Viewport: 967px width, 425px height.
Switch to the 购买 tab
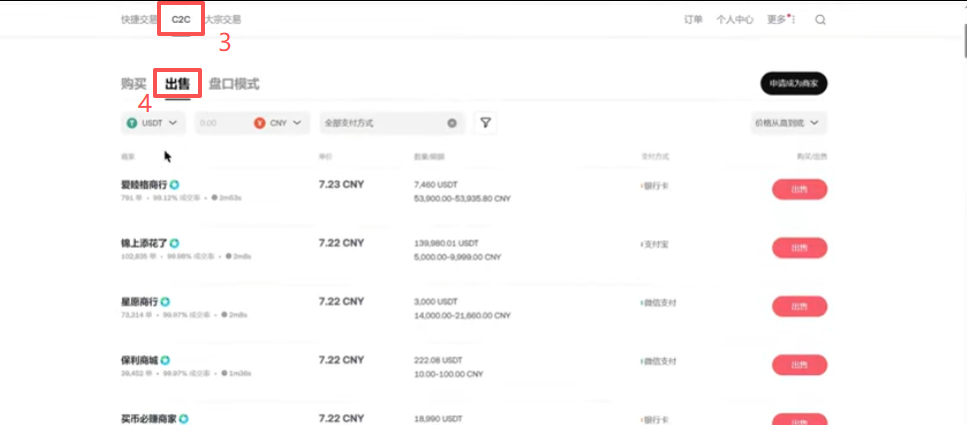(x=134, y=84)
